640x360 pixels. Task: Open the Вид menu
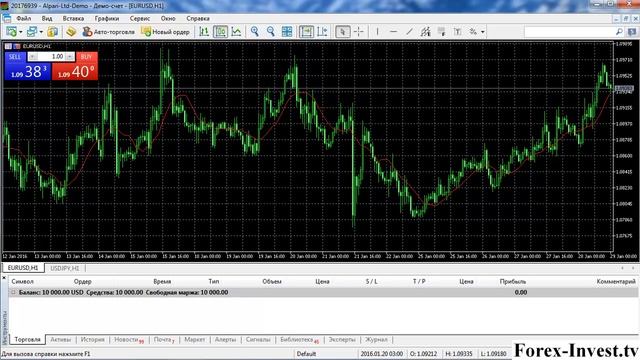tap(47, 18)
